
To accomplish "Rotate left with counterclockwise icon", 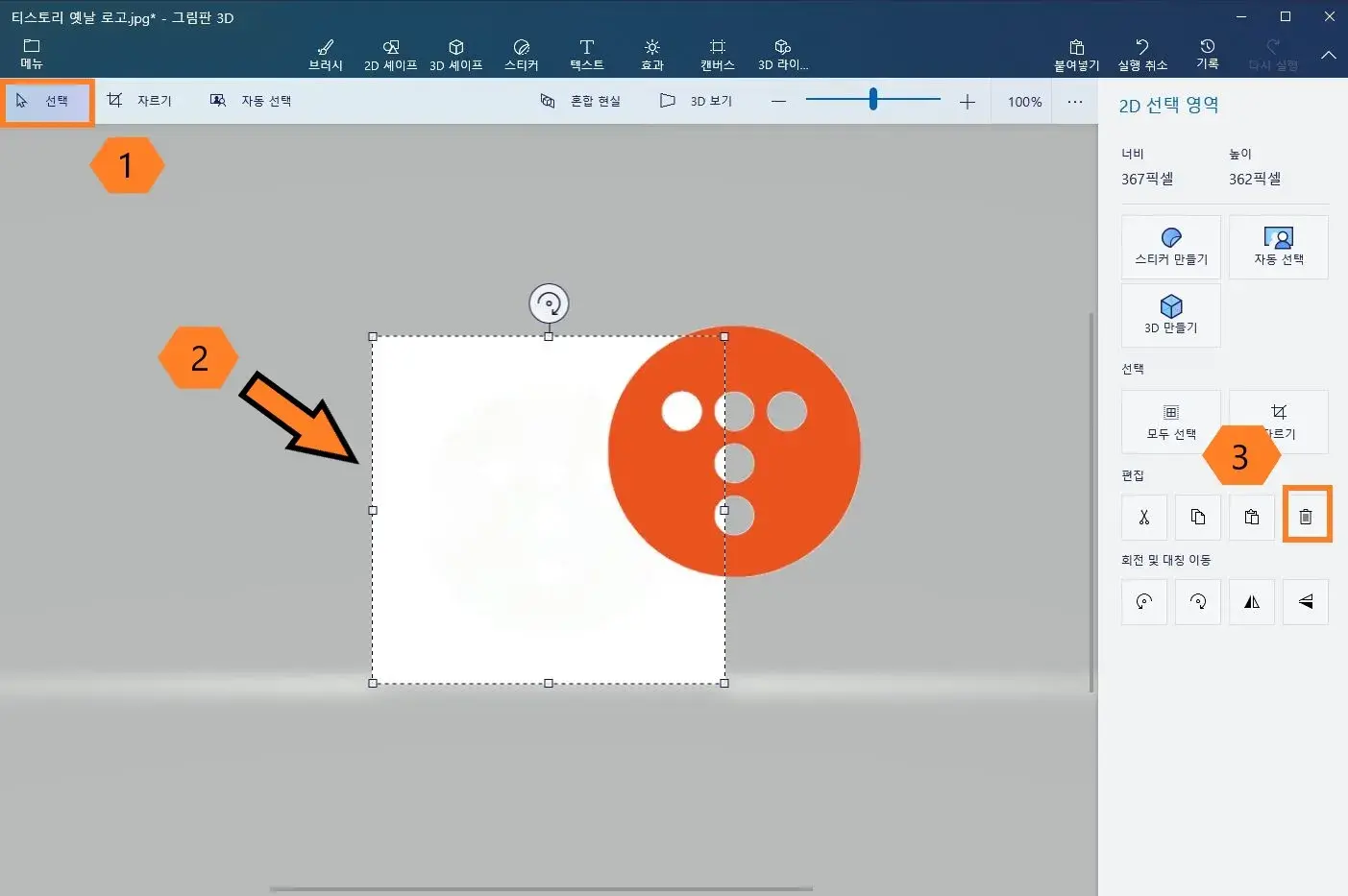I will [1144, 602].
